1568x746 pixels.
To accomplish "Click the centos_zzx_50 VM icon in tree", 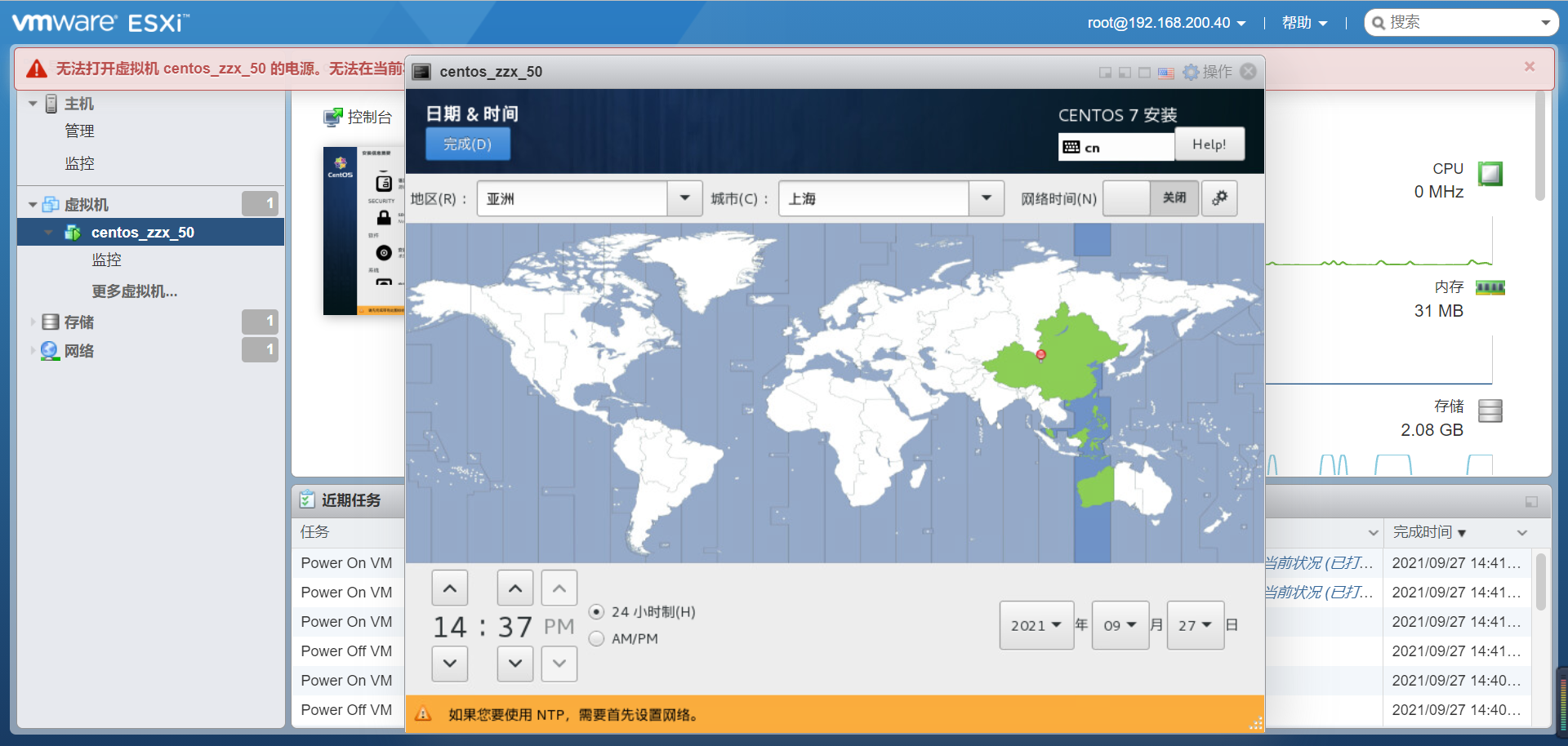I will [x=73, y=233].
